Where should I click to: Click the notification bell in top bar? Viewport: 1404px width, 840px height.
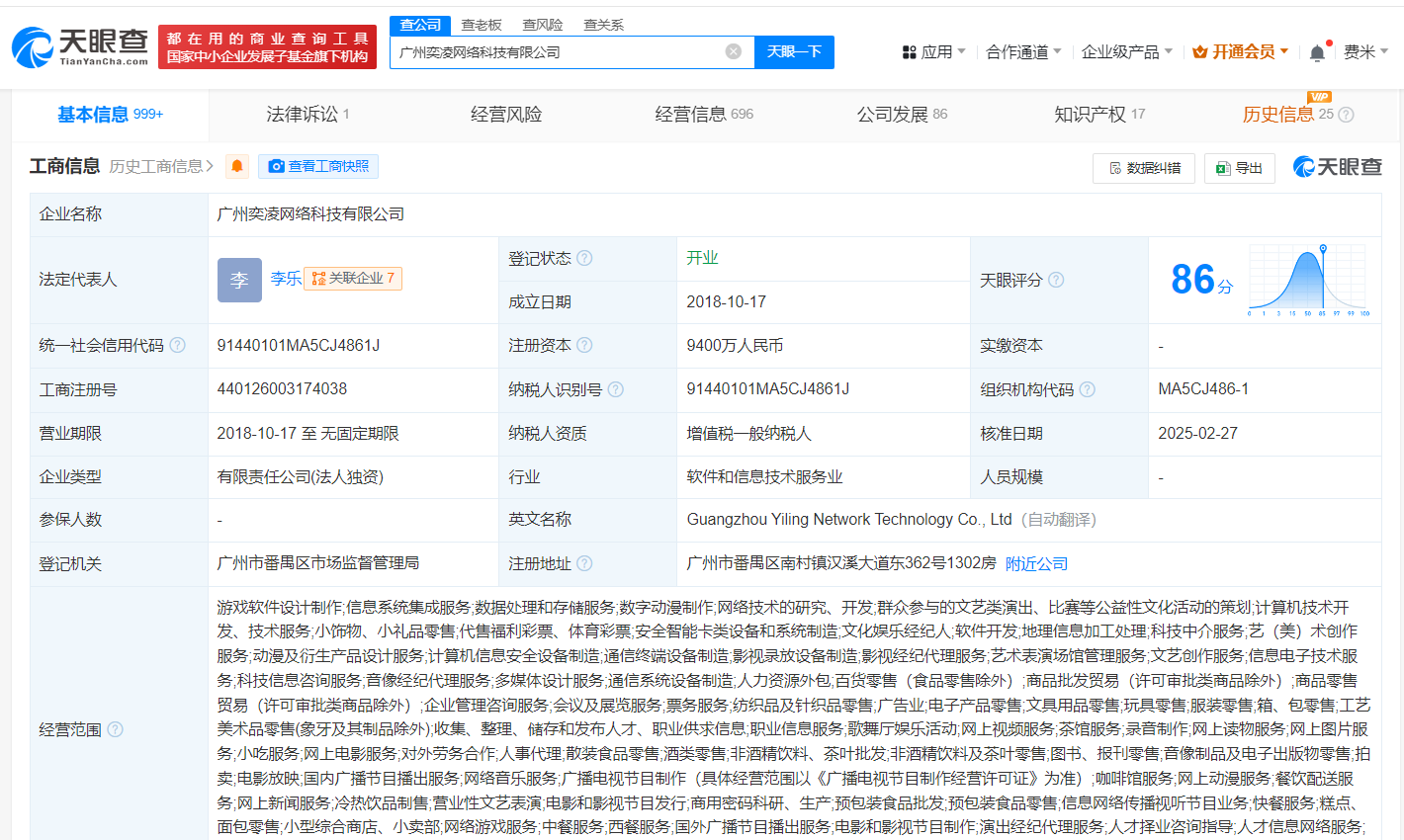point(1316,52)
